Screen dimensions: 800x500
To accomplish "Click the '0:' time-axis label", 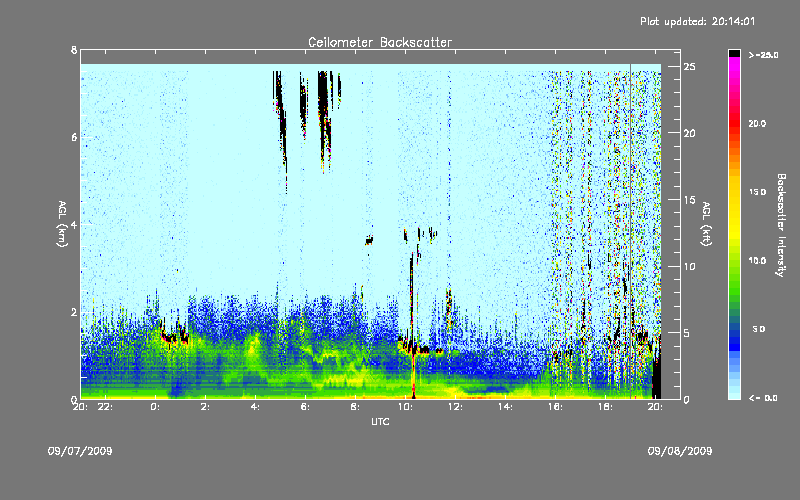I will 156,407.
